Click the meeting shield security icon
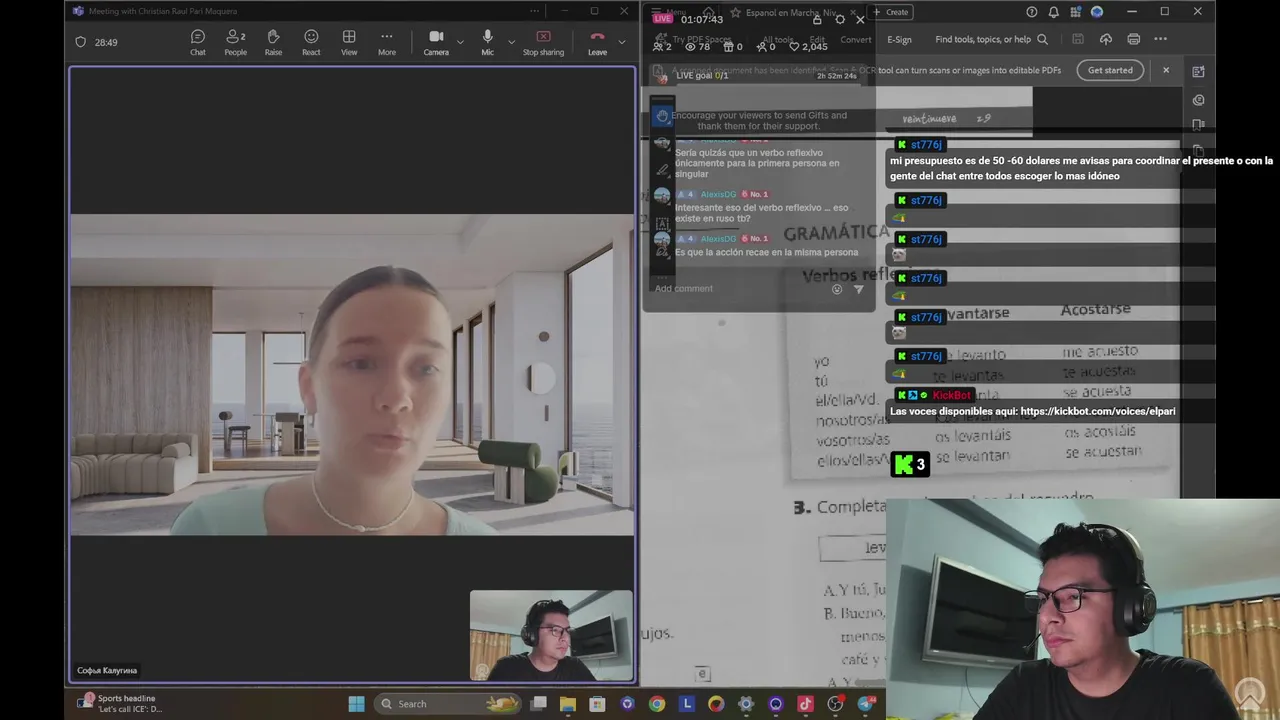The width and height of the screenshot is (1280, 720). coord(81,42)
